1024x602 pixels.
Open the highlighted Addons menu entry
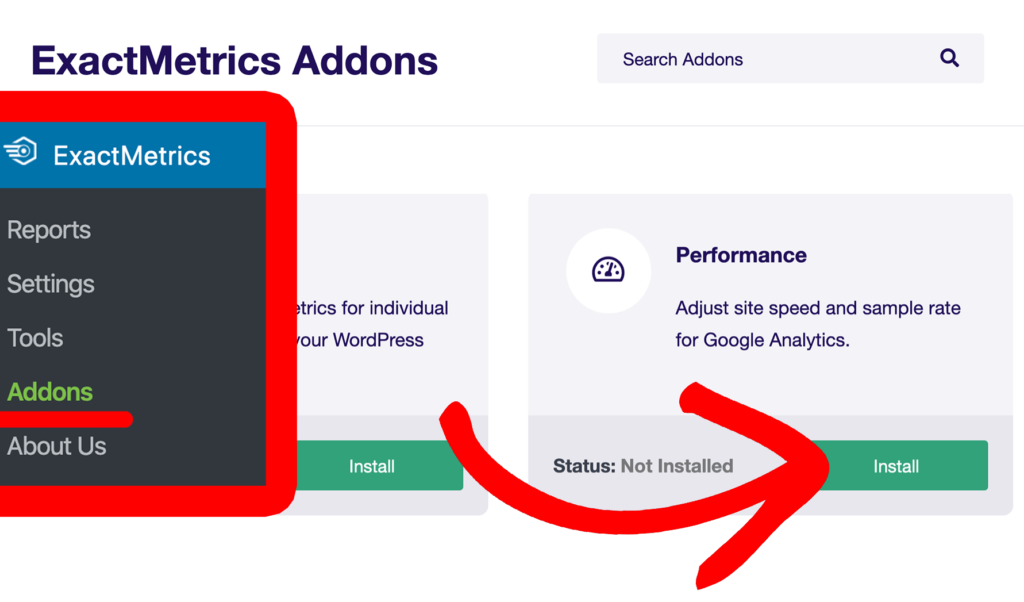point(49,392)
